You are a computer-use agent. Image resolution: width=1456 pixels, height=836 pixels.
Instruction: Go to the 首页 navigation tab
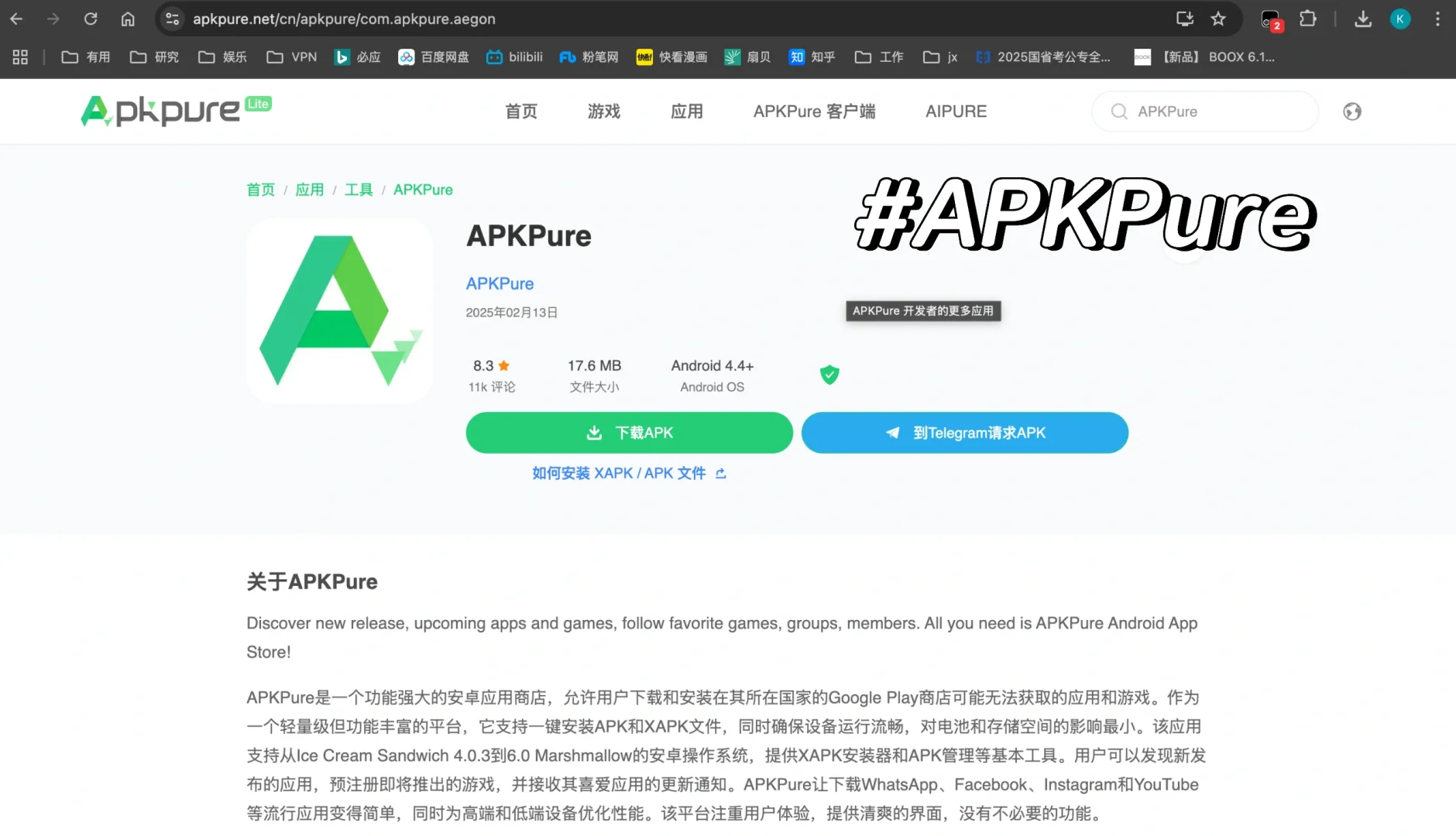pos(521,111)
